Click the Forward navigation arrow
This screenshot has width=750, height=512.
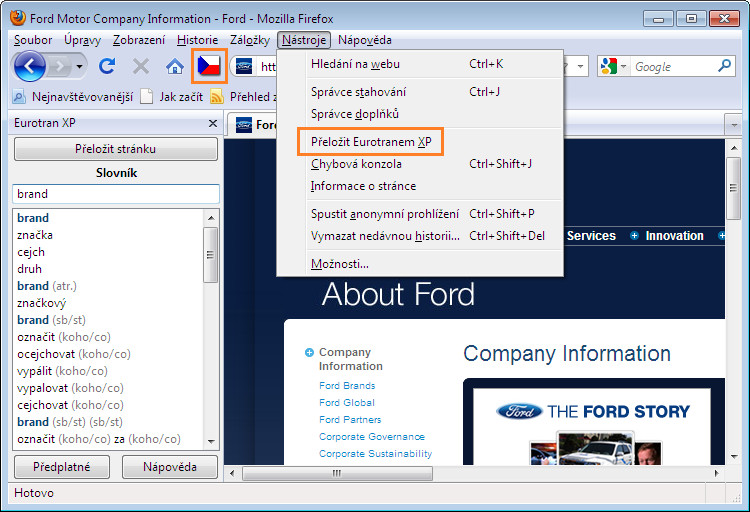pyautogui.click(x=60, y=66)
